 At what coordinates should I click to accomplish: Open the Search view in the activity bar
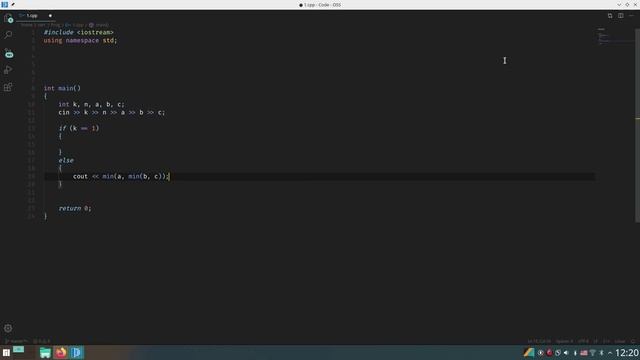coord(8,35)
